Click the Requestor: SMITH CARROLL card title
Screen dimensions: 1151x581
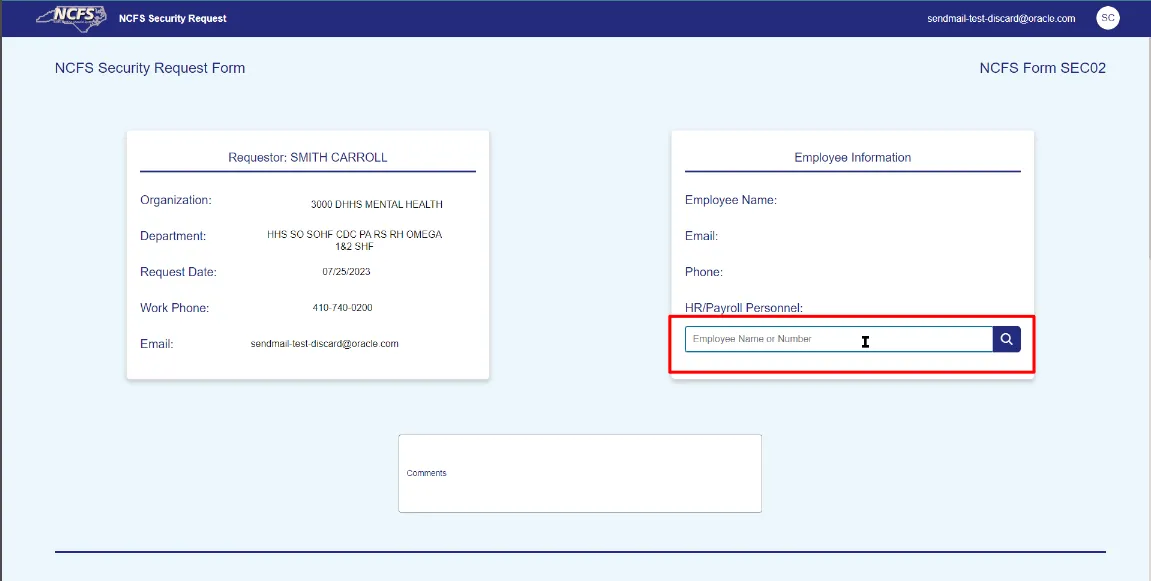307,157
